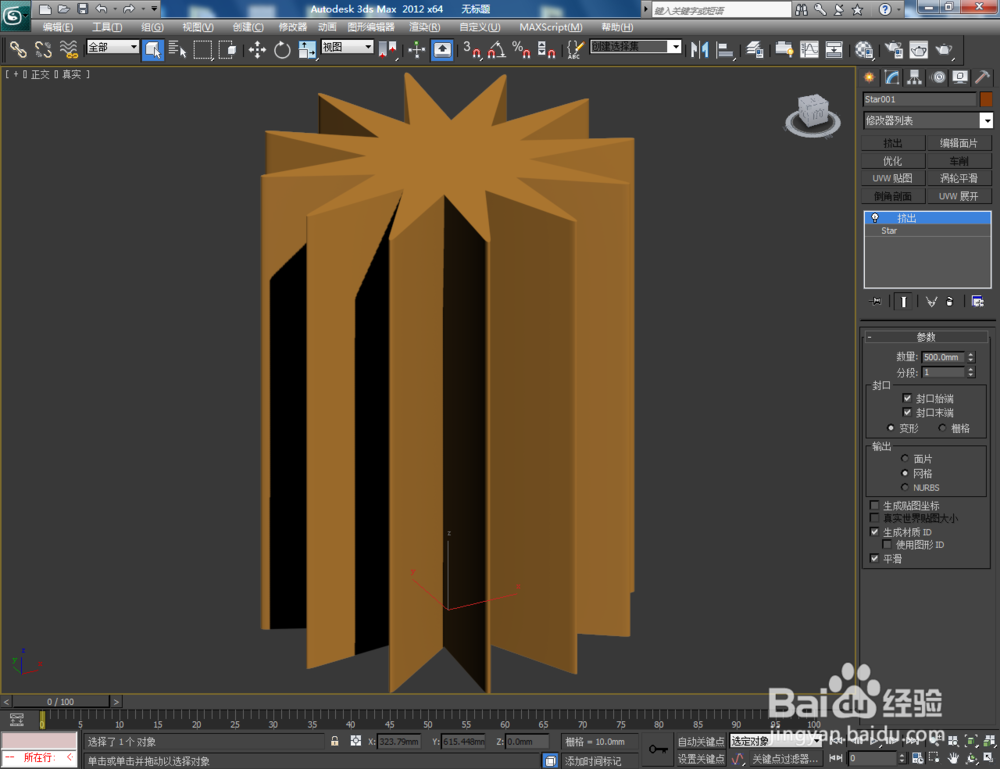
Task: Click the Set Key button
Action: (701, 759)
